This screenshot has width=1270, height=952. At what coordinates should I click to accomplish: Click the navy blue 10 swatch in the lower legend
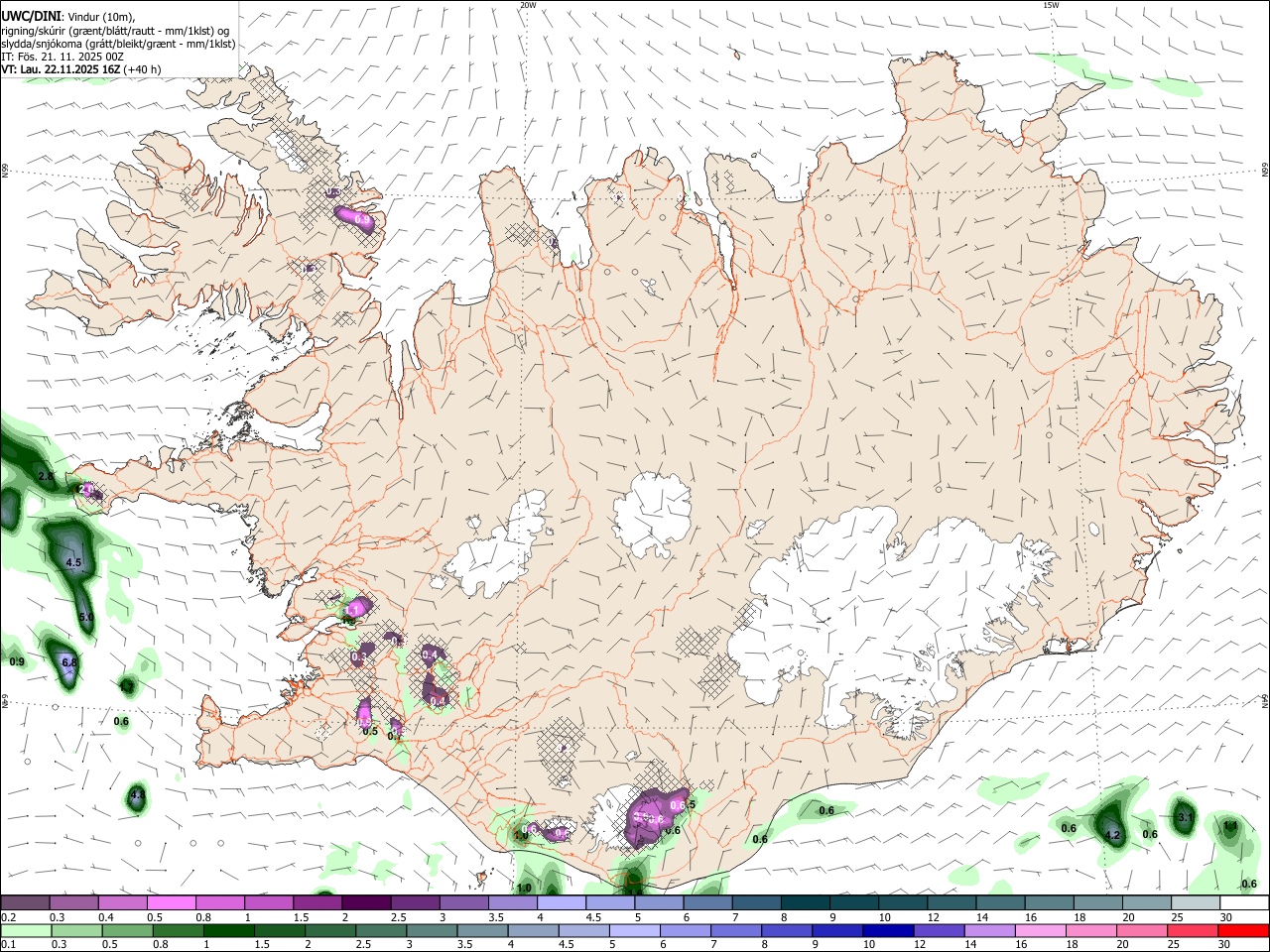point(888,930)
